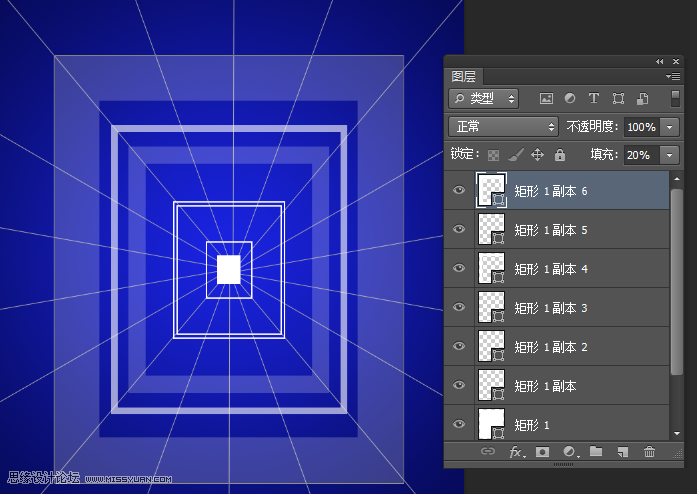Click the fill 20% field

pos(642,155)
